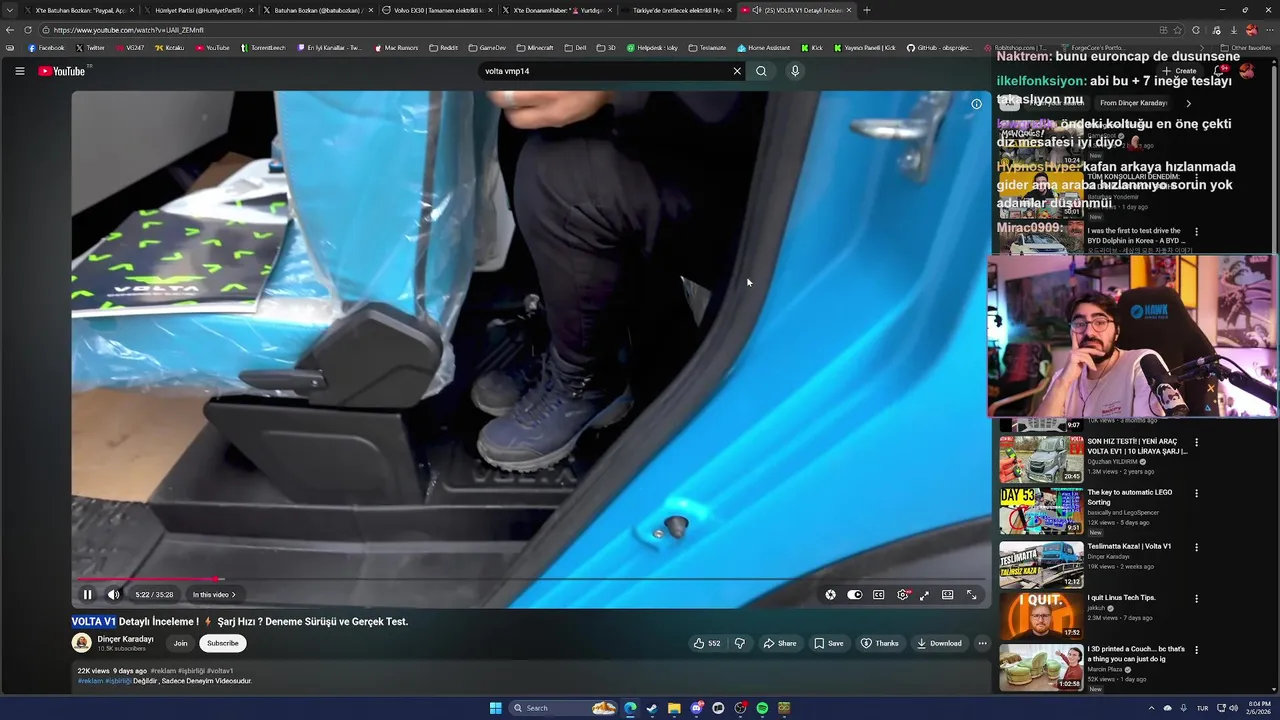Open the 'SON HIZ TESTİ' video thumbnail
Screen dimensions: 1280x720
point(1041,459)
